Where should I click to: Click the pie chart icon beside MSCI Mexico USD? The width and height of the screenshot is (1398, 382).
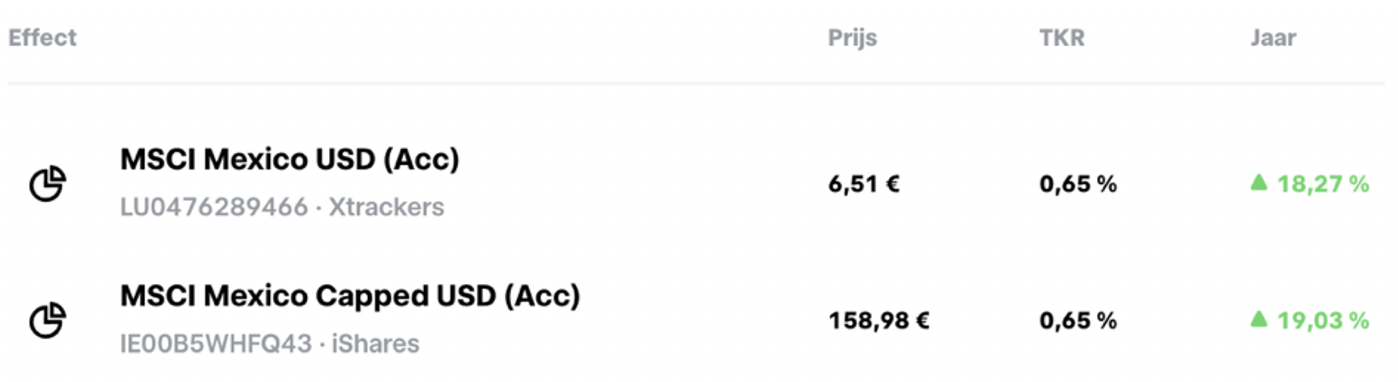pos(47,184)
